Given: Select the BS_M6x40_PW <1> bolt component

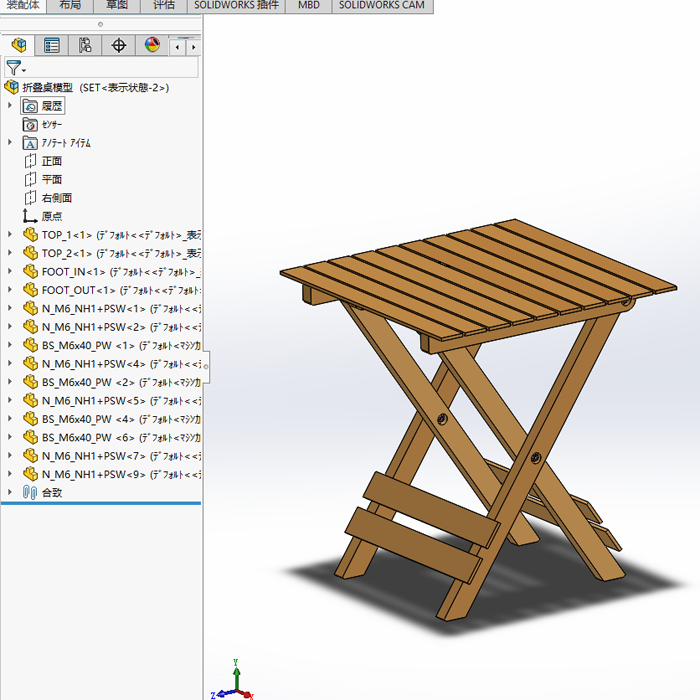Looking at the screenshot, I should click(x=112, y=345).
